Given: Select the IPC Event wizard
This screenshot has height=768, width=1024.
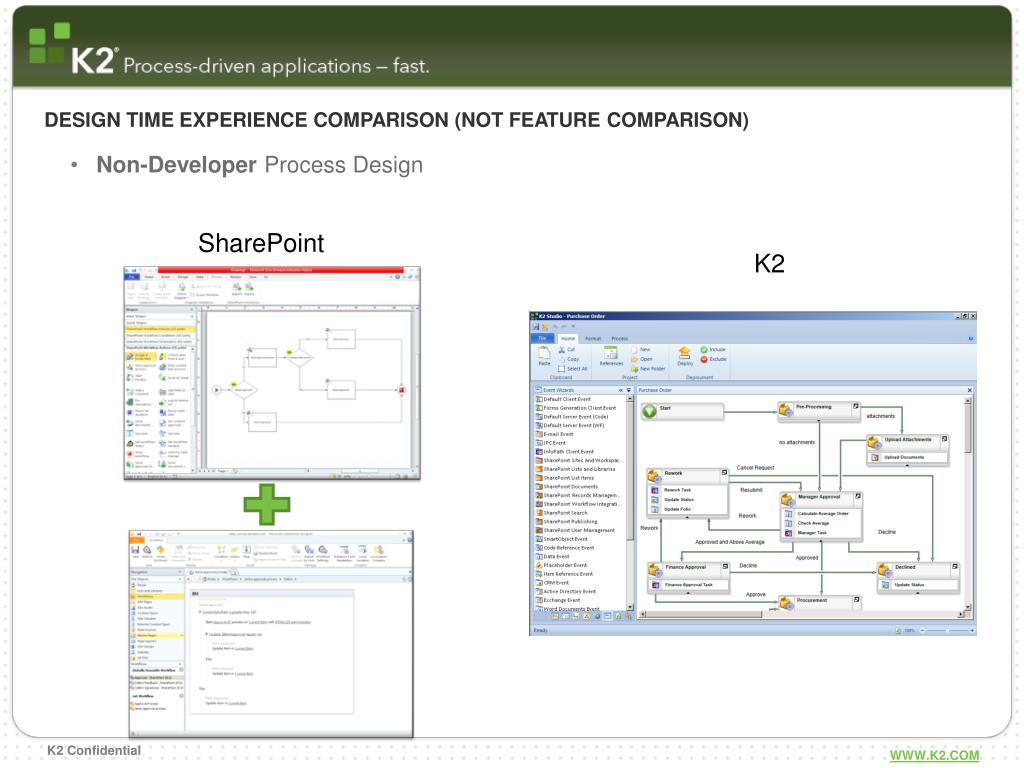Looking at the screenshot, I should coord(551,443).
